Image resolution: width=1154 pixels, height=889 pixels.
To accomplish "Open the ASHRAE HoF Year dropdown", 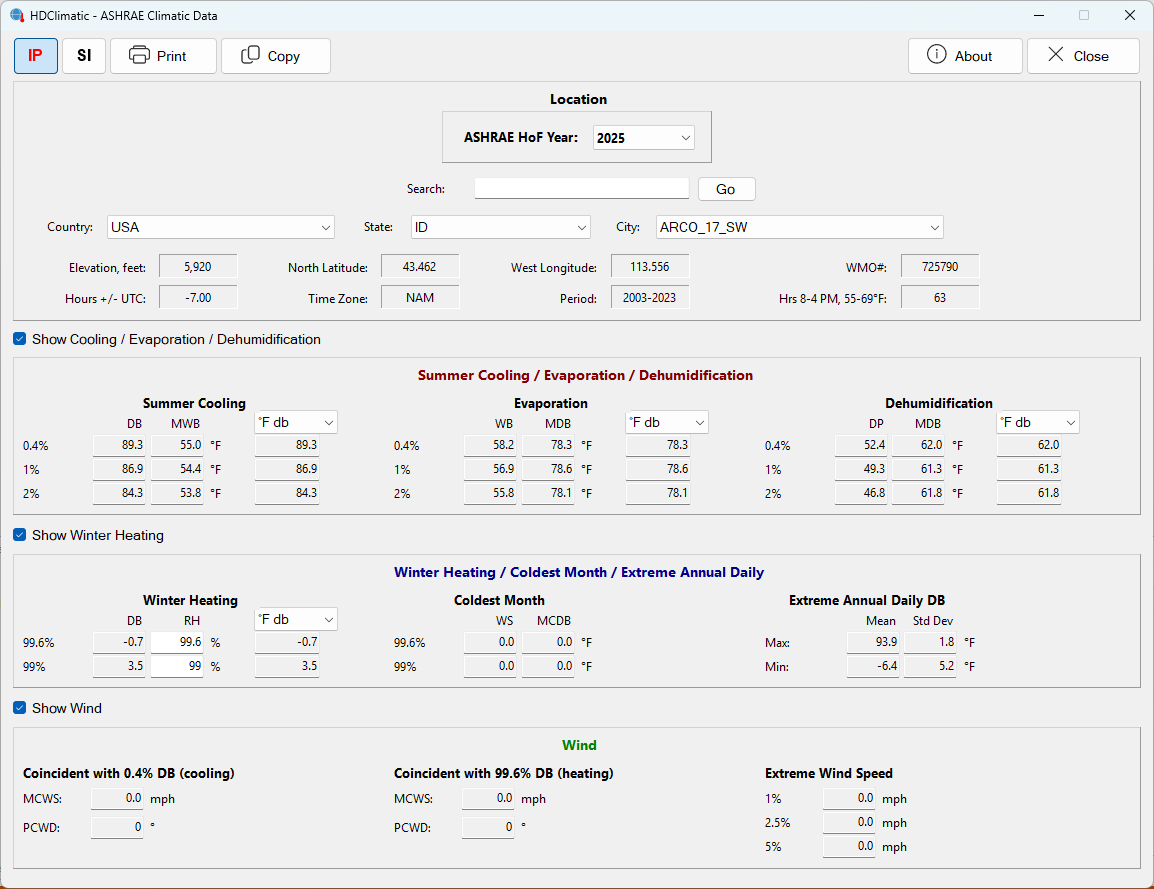I will point(643,138).
